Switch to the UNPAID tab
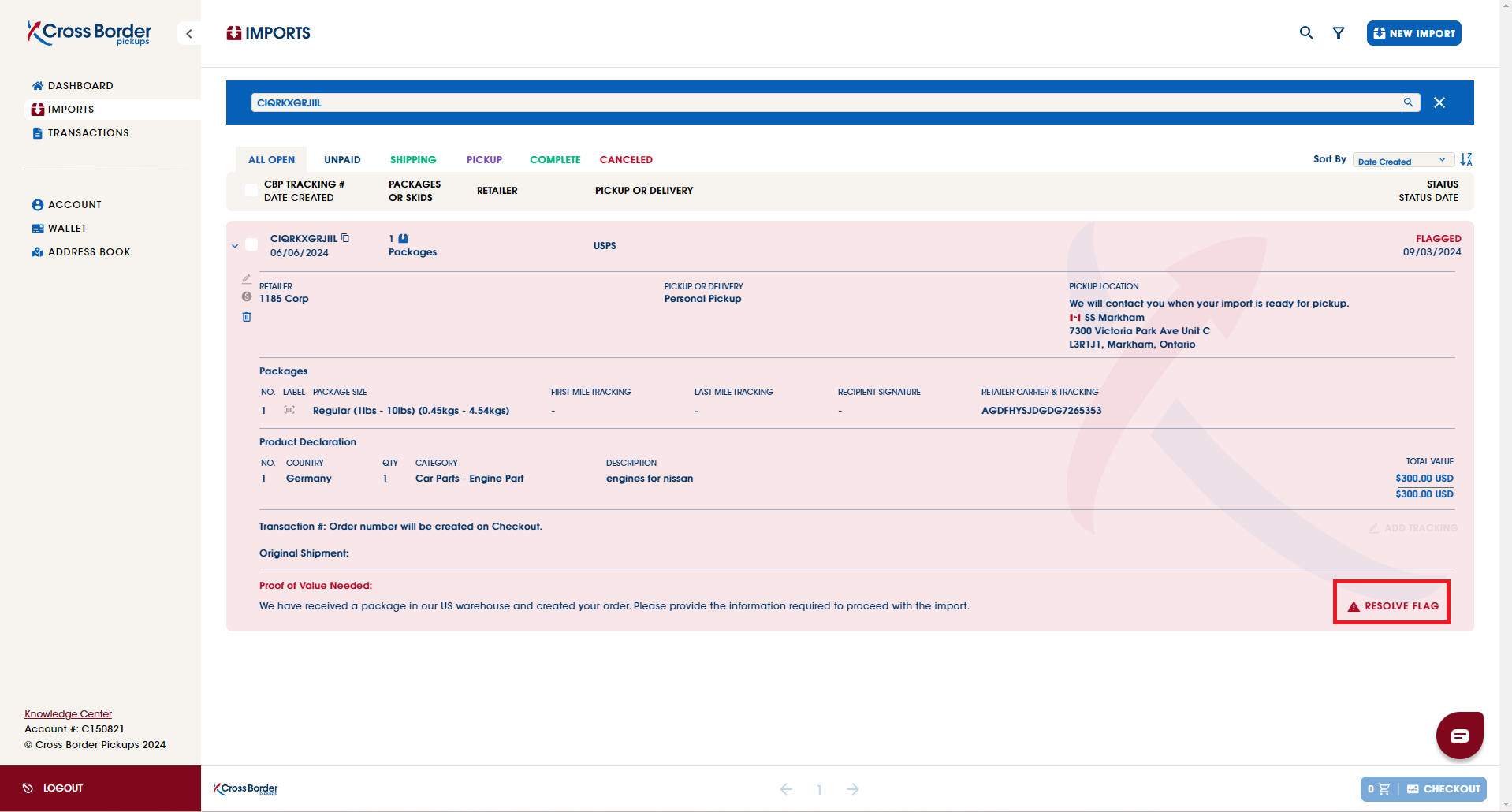The image size is (1512, 812). [342, 159]
